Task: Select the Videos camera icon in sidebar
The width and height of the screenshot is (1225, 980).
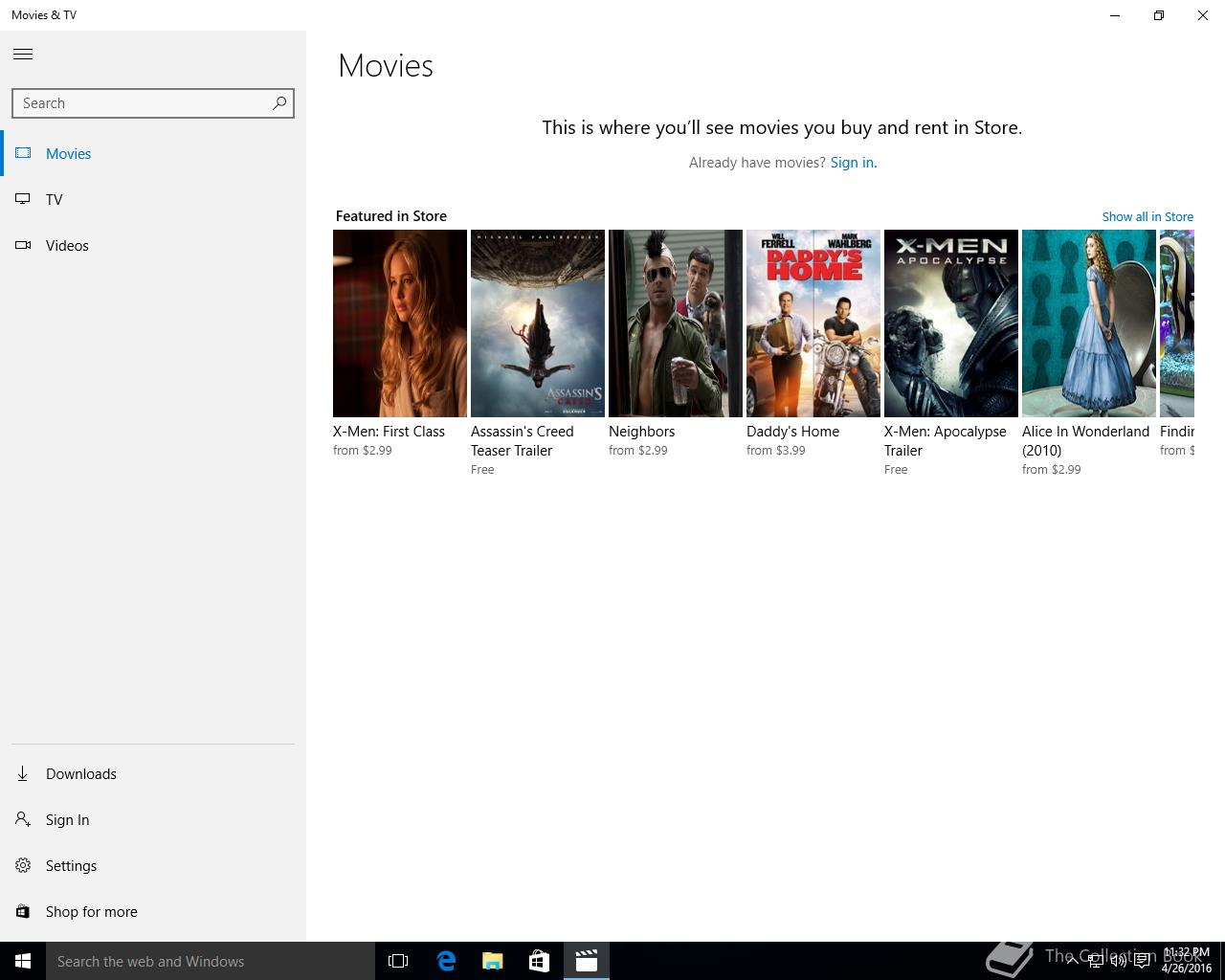Action: tap(23, 245)
